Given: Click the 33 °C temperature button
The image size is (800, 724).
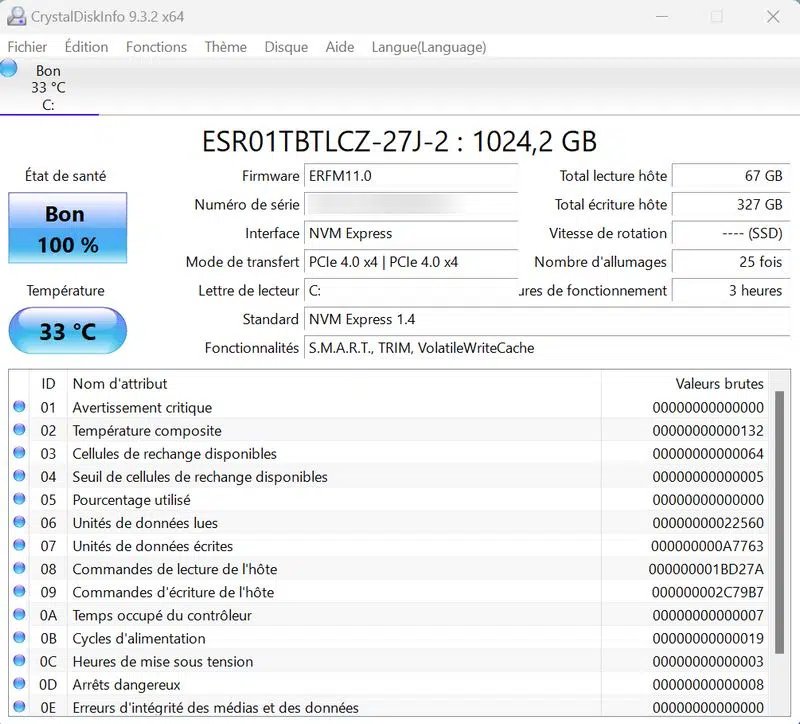Looking at the screenshot, I should coord(68,331).
